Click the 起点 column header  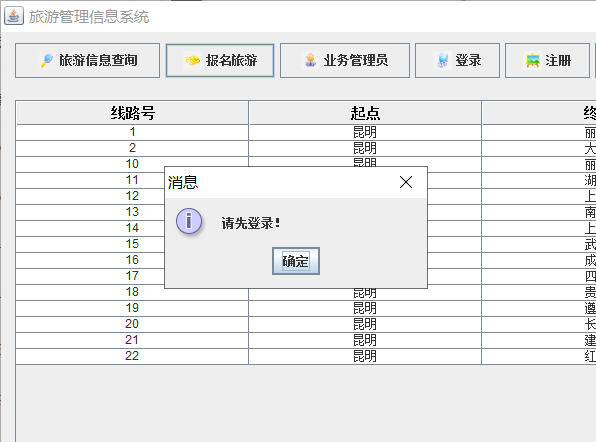point(365,113)
